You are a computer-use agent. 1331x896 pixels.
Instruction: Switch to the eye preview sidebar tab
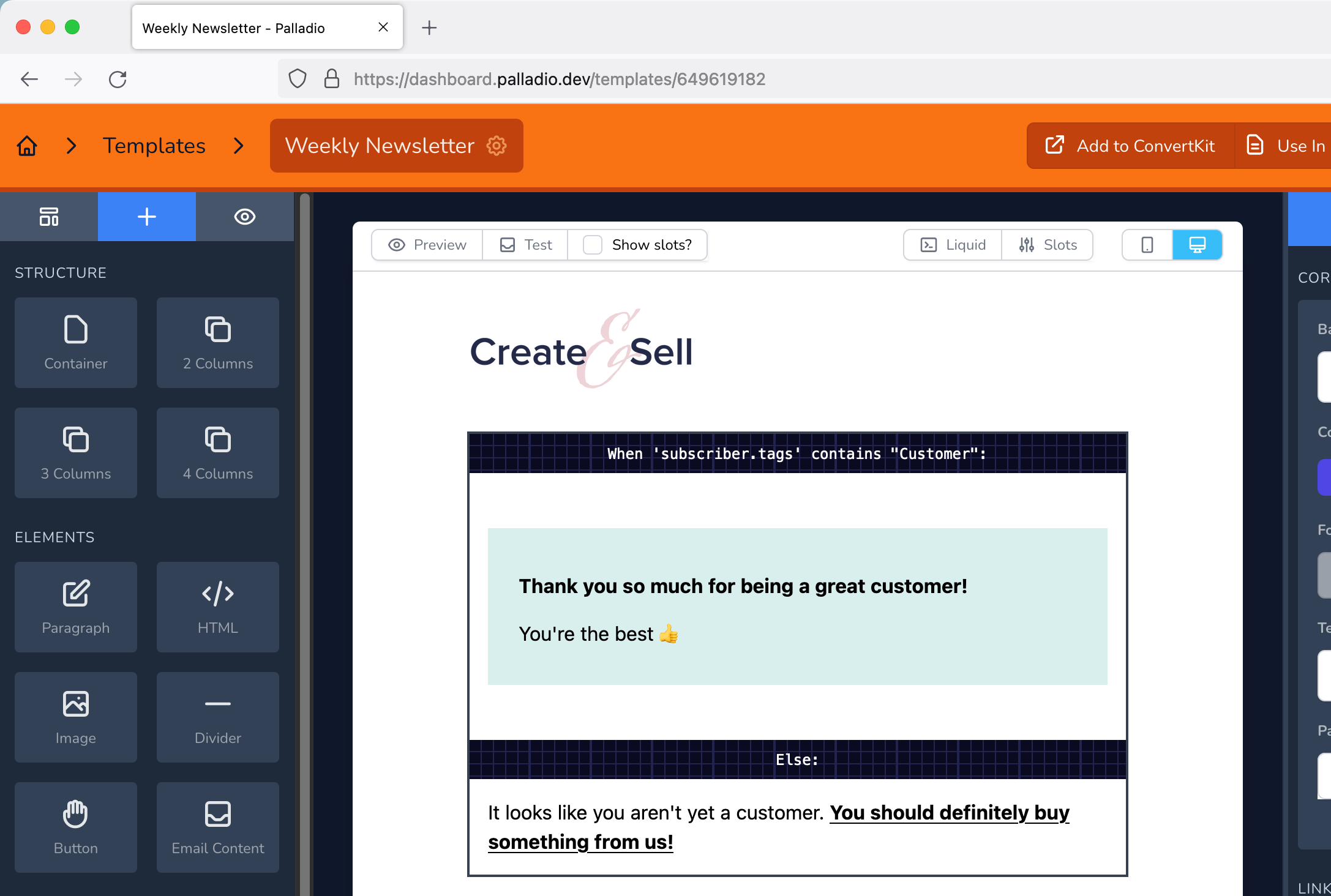point(245,217)
